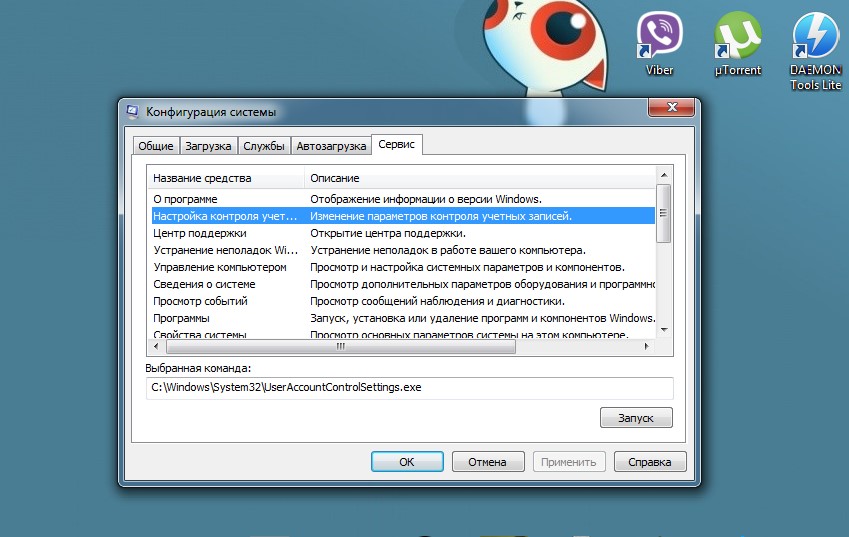
Task: Click description Открытие центра поддержки
Action: pyautogui.click(x=388, y=233)
